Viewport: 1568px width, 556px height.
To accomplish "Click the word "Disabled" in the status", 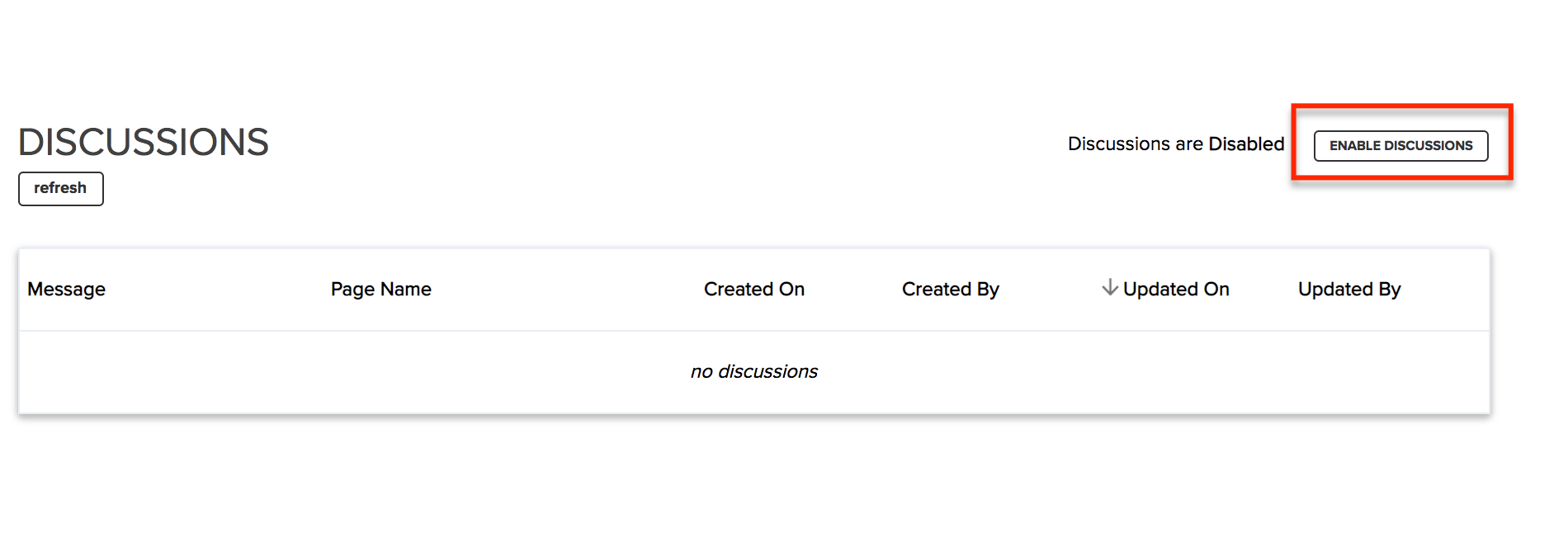I will 1246,144.
